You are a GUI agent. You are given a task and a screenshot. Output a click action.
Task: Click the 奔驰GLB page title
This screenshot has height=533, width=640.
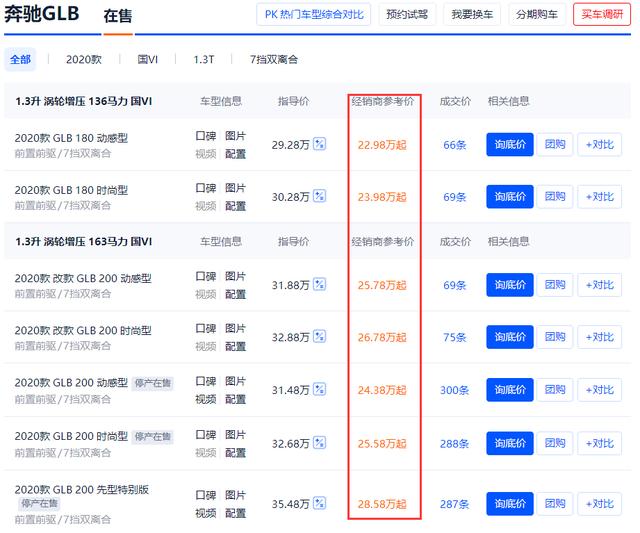pos(42,13)
